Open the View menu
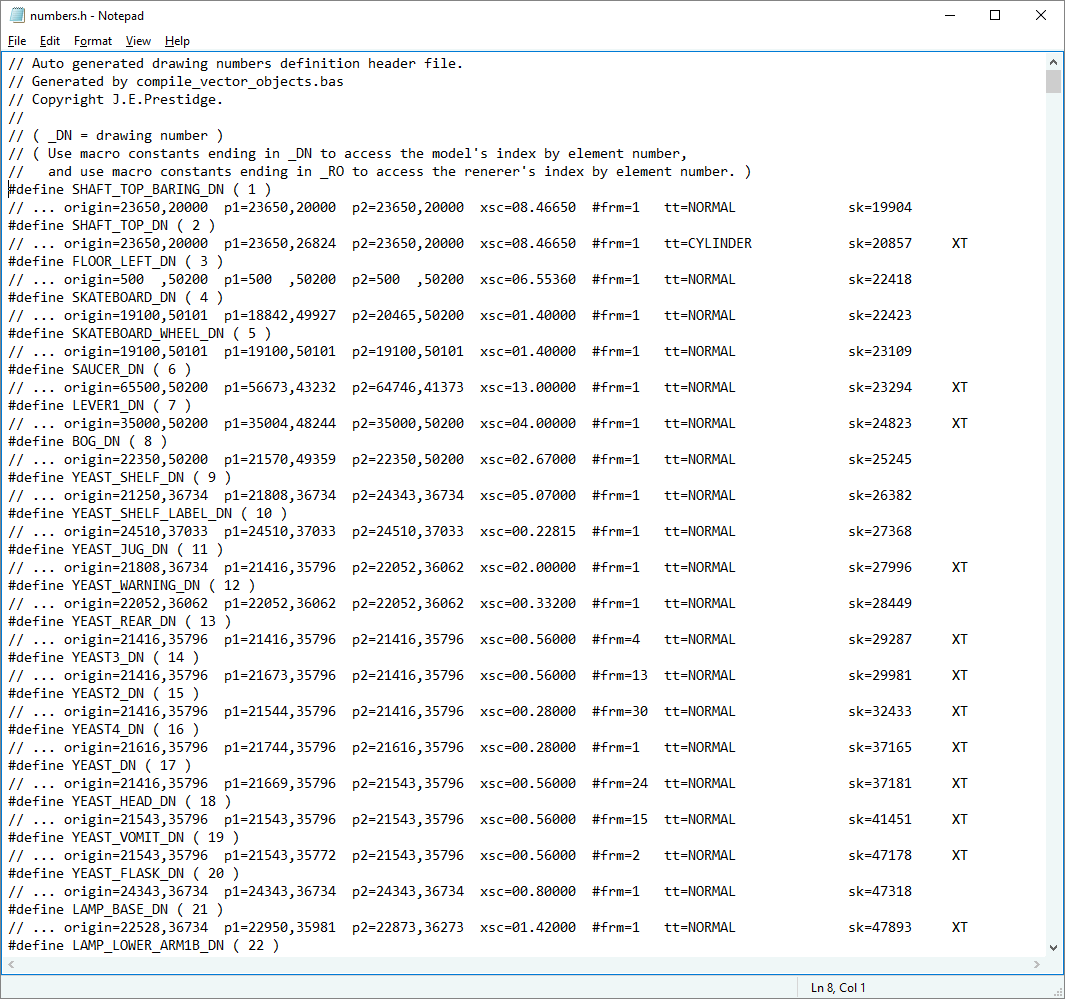The image size is (1065, 999). click(x=138, y=41)
